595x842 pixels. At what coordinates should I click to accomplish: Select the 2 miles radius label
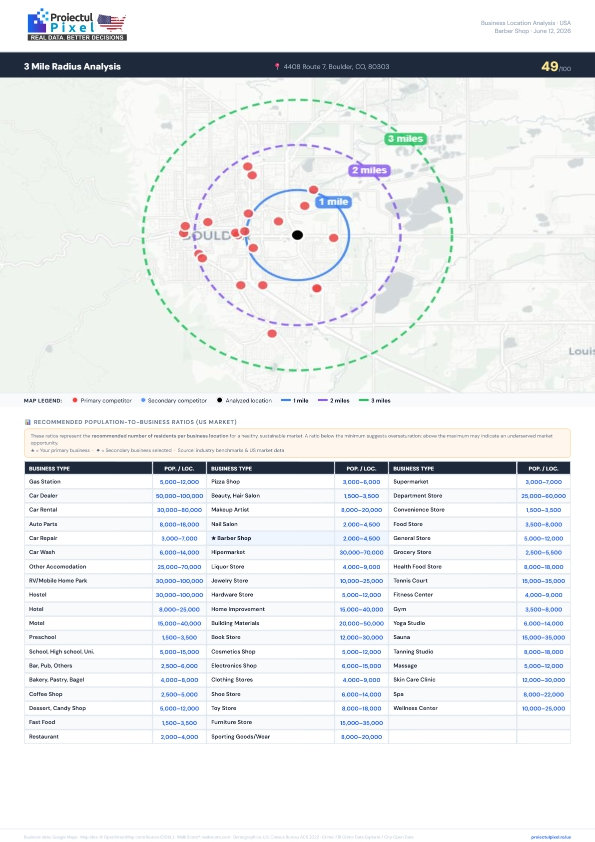pos(369,170)
